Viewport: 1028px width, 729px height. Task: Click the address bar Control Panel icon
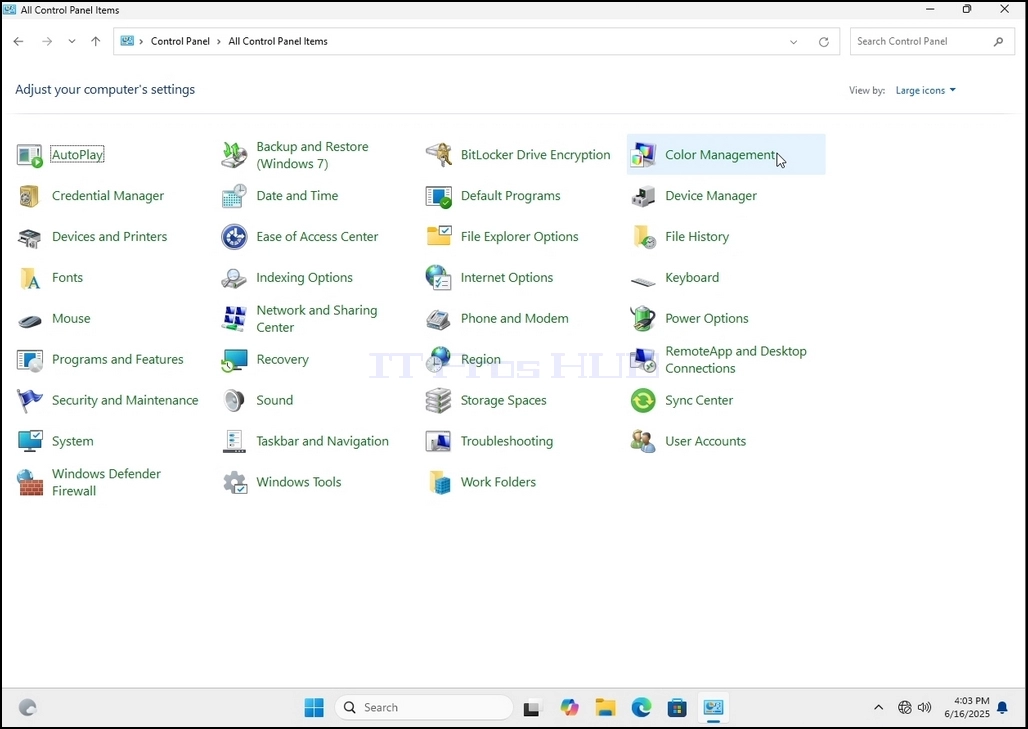(127, 41)
